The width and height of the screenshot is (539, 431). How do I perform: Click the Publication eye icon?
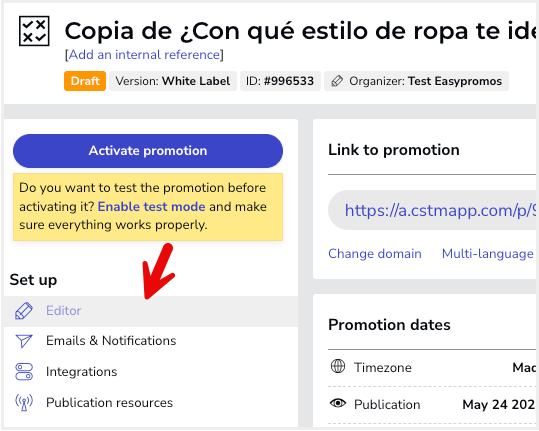[x=338, y=403]
